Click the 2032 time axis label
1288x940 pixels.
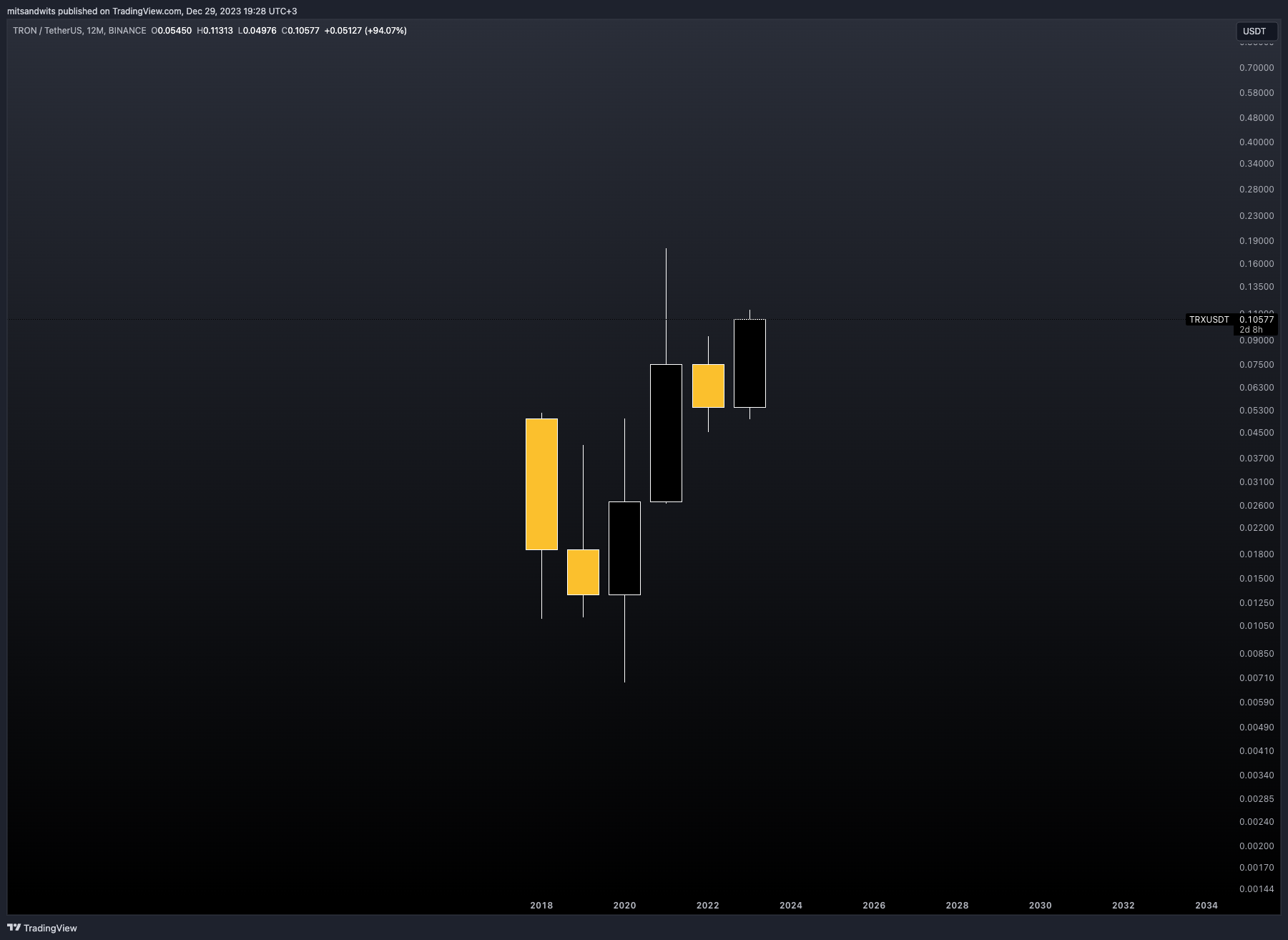pos(1123,906)
